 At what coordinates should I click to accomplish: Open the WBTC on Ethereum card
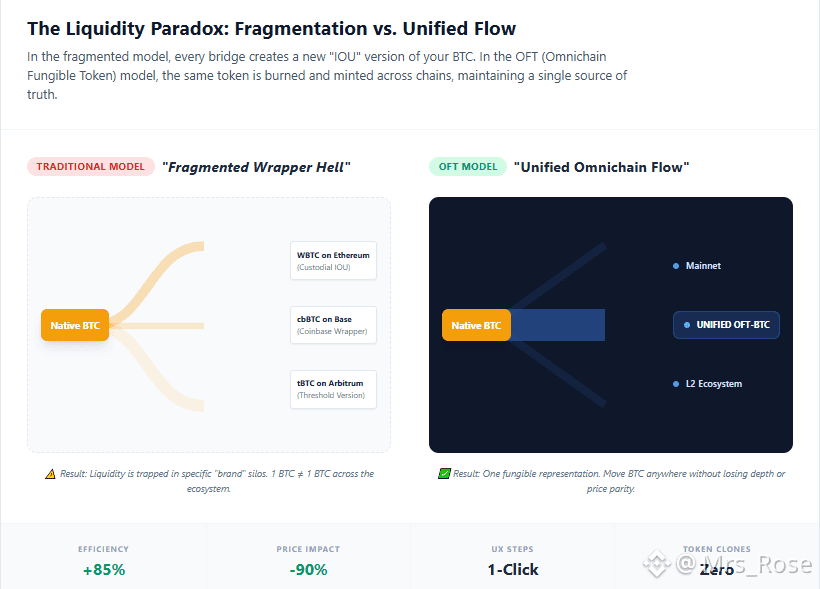(333, 260)
